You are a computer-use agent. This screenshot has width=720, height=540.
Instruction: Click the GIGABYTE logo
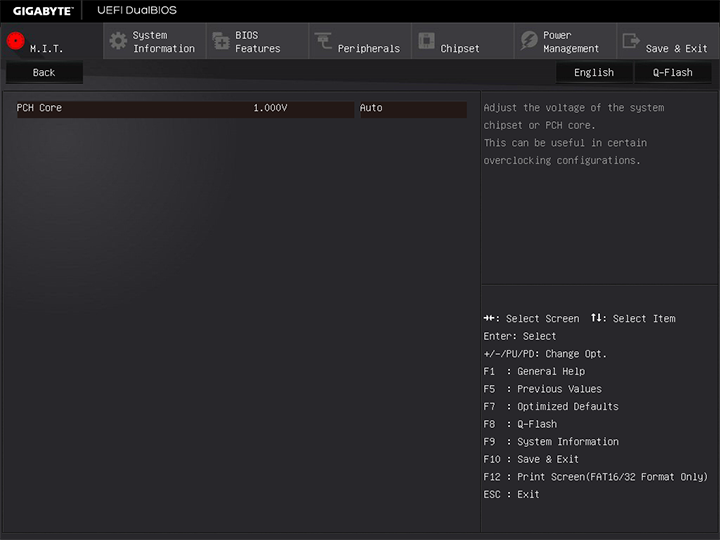pyautogui.click(x=42, y=10)
